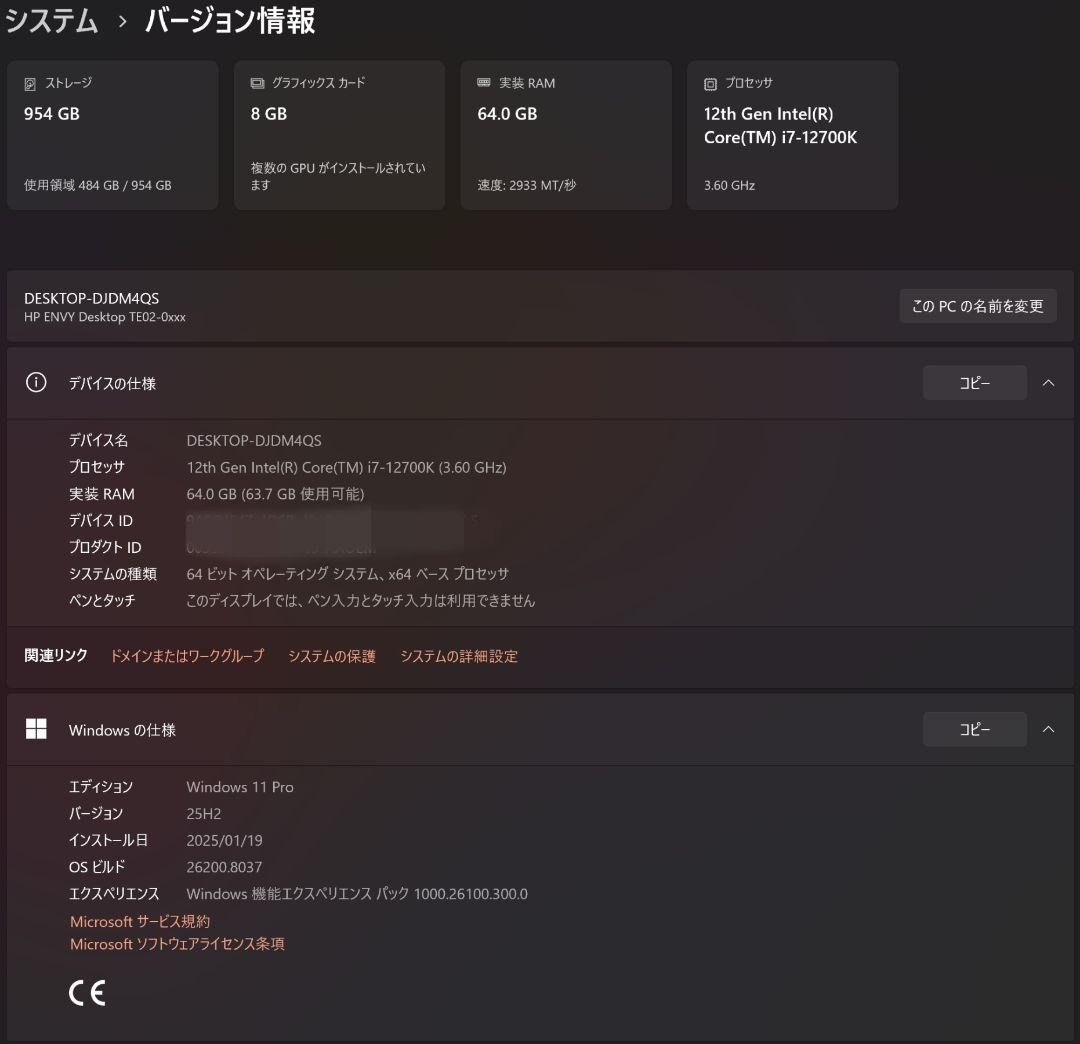Select processor value 12th Gen Intel(R) Core(TM) i7-12700K (3.60 GHz)
This screenshot has height=1044, width=1080.
[x=346, y=467]
